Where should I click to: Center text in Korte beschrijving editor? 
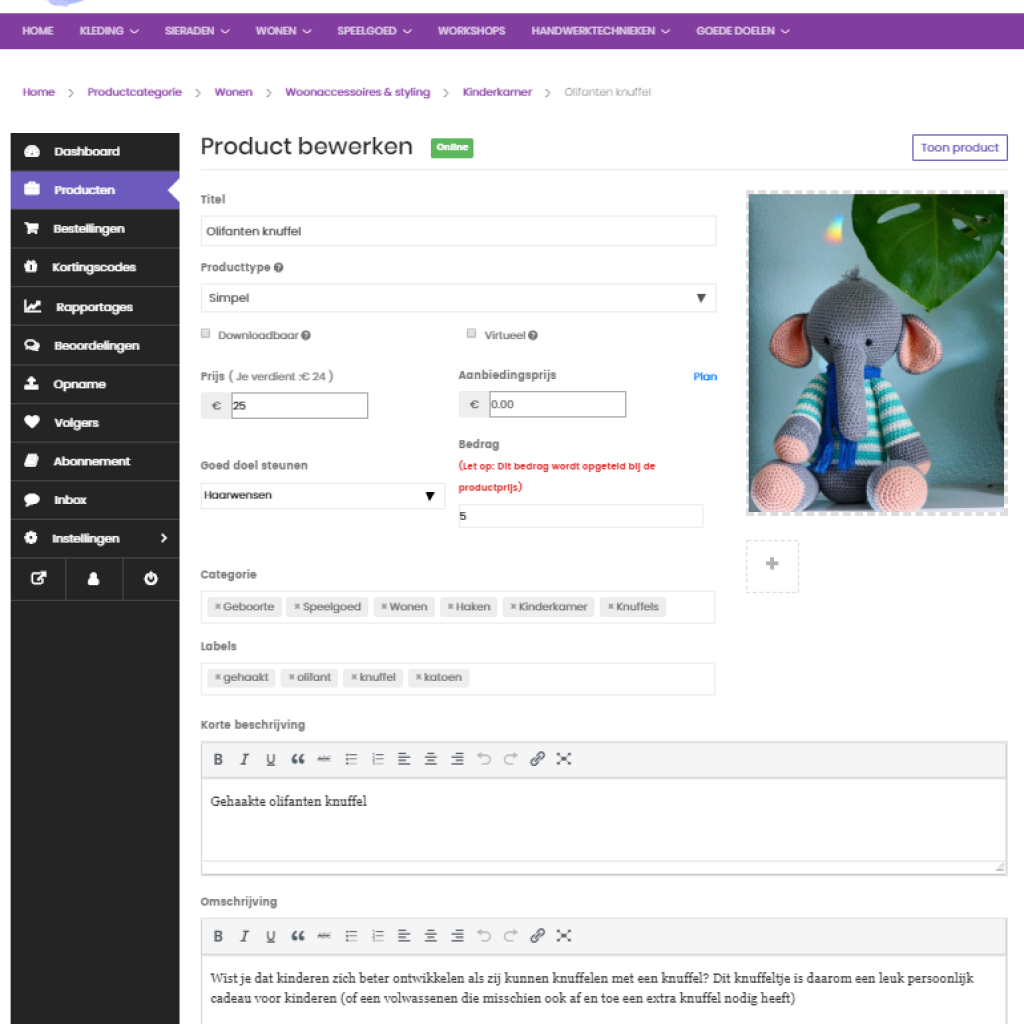(x=430, y=759)
